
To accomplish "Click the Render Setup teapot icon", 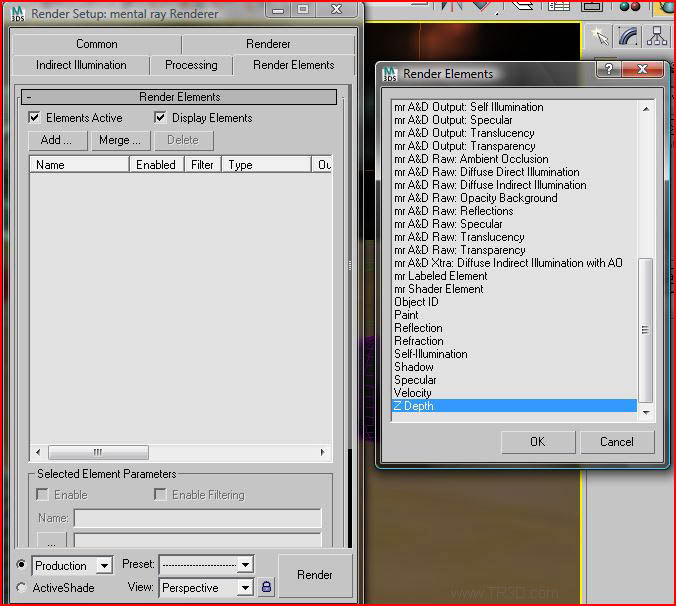I will point(666,7).
